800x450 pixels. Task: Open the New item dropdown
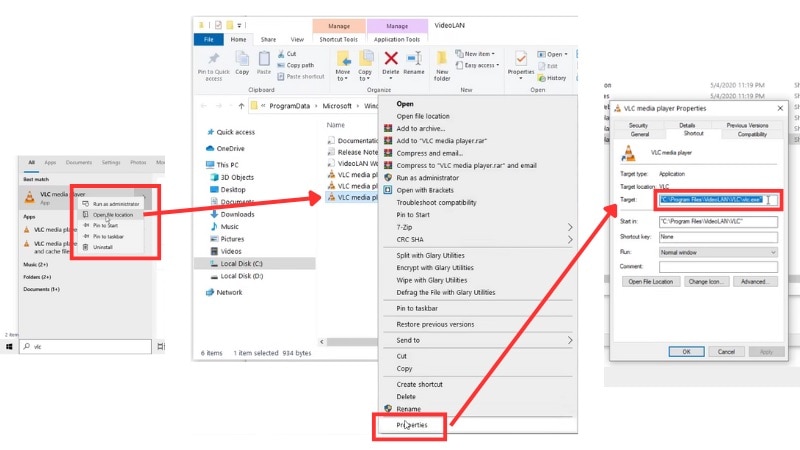coord(475,54)
